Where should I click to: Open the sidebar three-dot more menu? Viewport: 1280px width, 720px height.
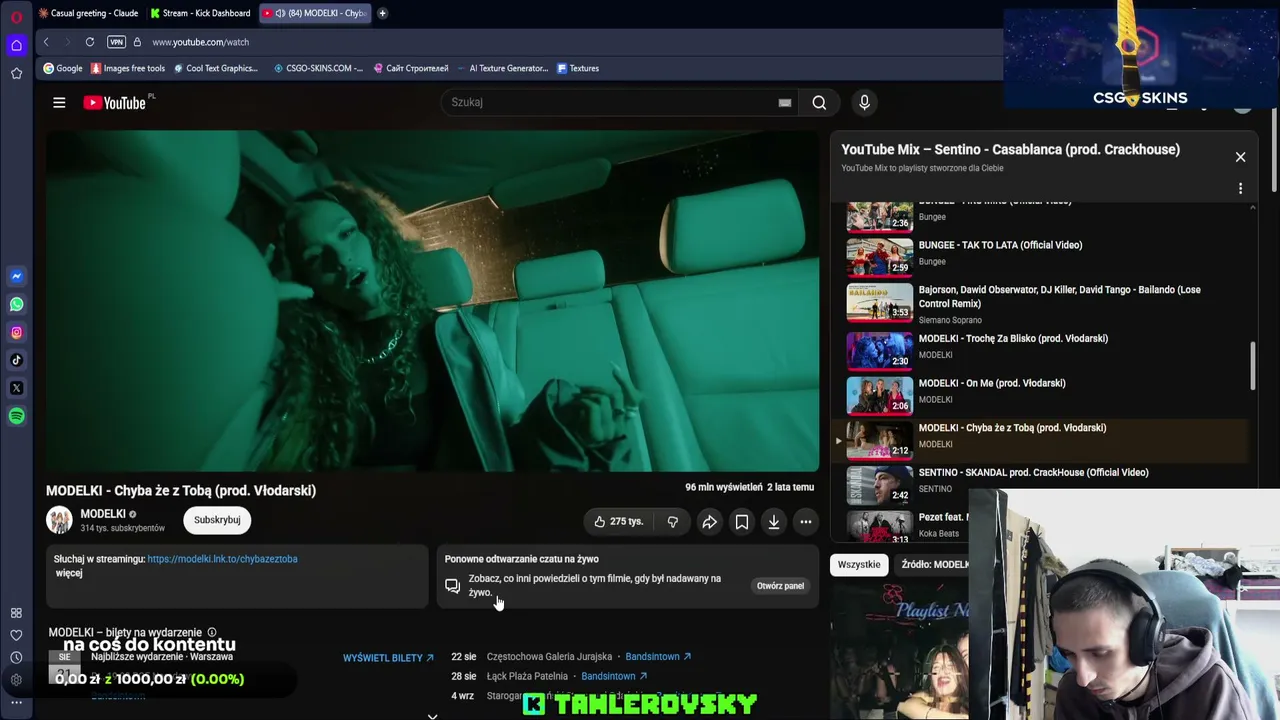click(16, 702)
